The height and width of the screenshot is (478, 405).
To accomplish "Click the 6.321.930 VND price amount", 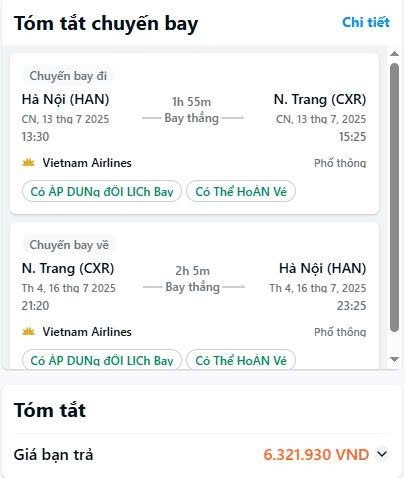I will tap(316, 454).
